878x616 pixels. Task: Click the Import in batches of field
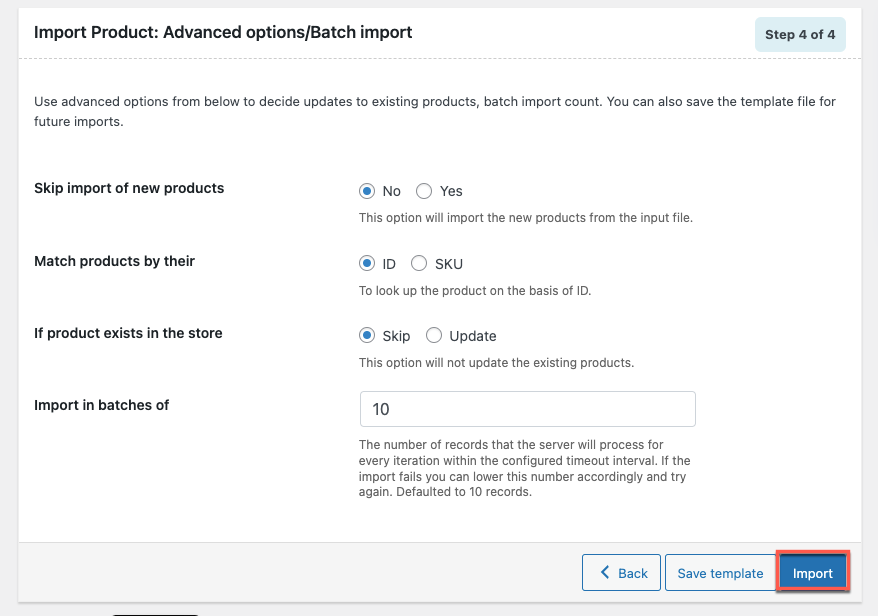(x=527, y=409)
